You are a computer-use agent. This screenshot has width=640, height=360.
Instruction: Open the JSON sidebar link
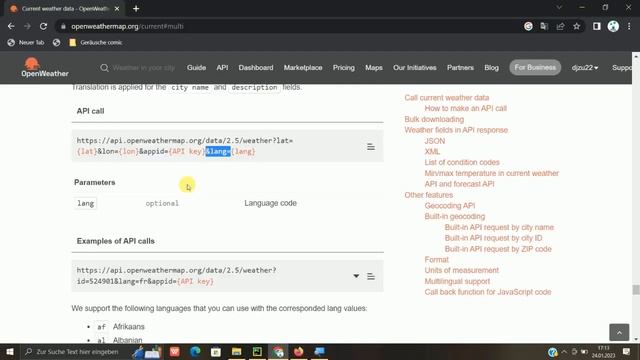point(435,141)
